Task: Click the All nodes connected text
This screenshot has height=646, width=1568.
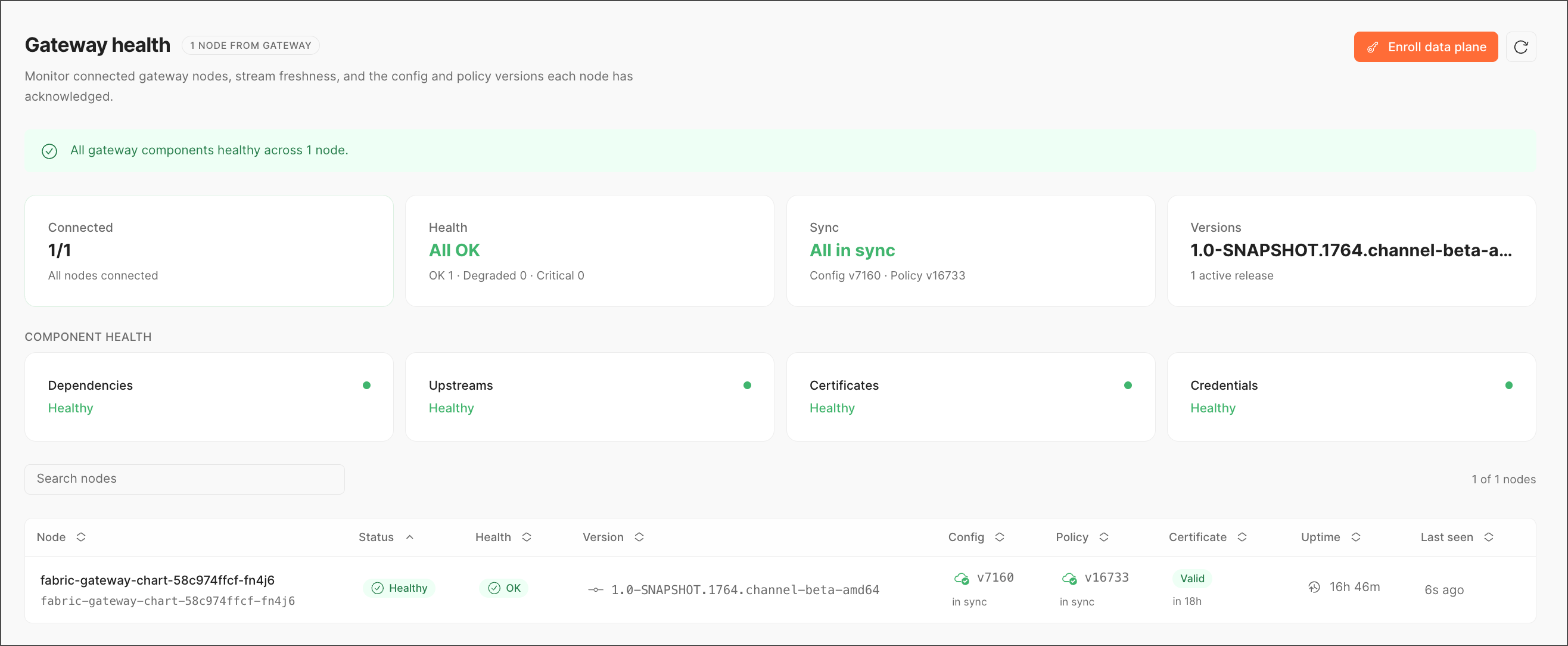Action: tap(103, 275)
